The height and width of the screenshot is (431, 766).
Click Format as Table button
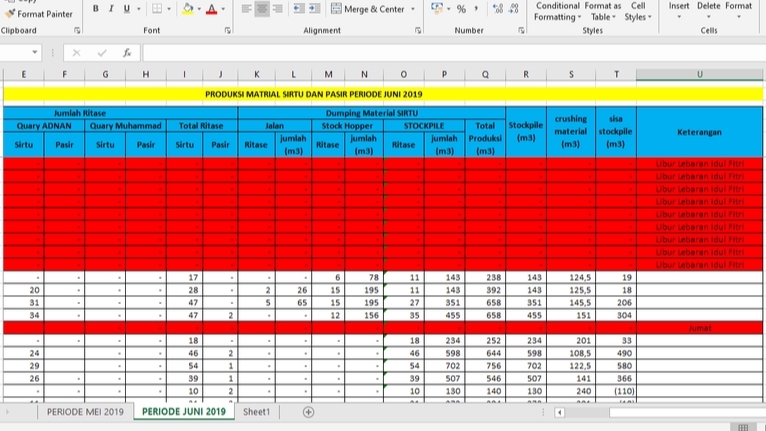click(x=603, y=11)
